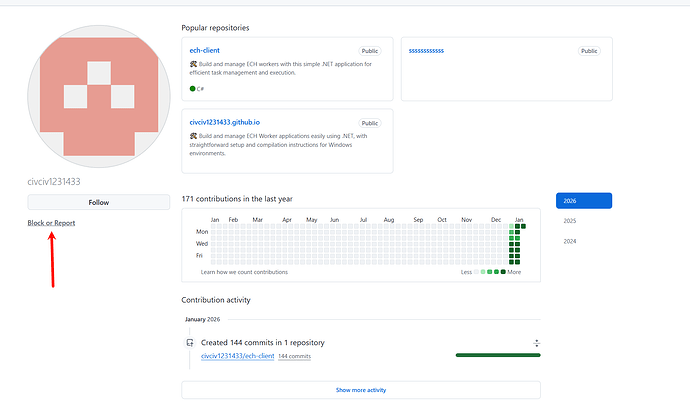Click the tools emoji in github.io description
690x404 pixels.
click(x=193, y=136)
